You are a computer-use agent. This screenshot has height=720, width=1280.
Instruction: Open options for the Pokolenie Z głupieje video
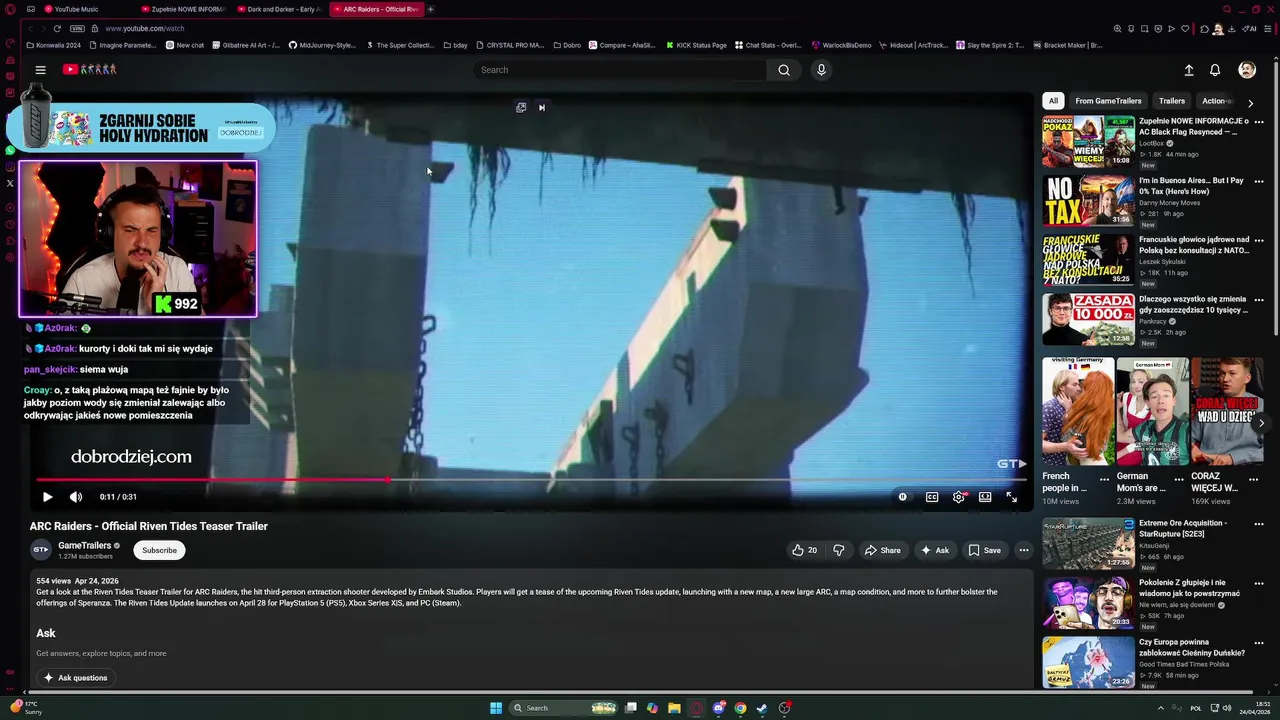point(1259,584)
